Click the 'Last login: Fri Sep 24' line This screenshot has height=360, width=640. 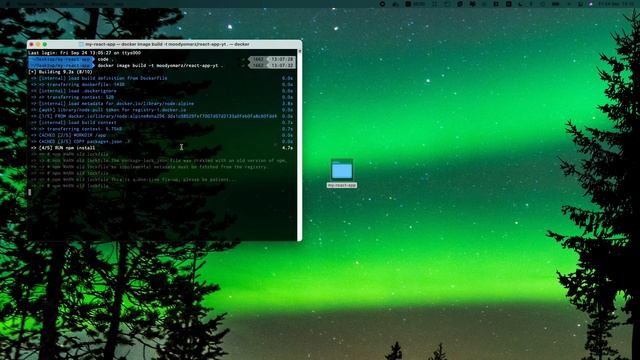[84, 53]
